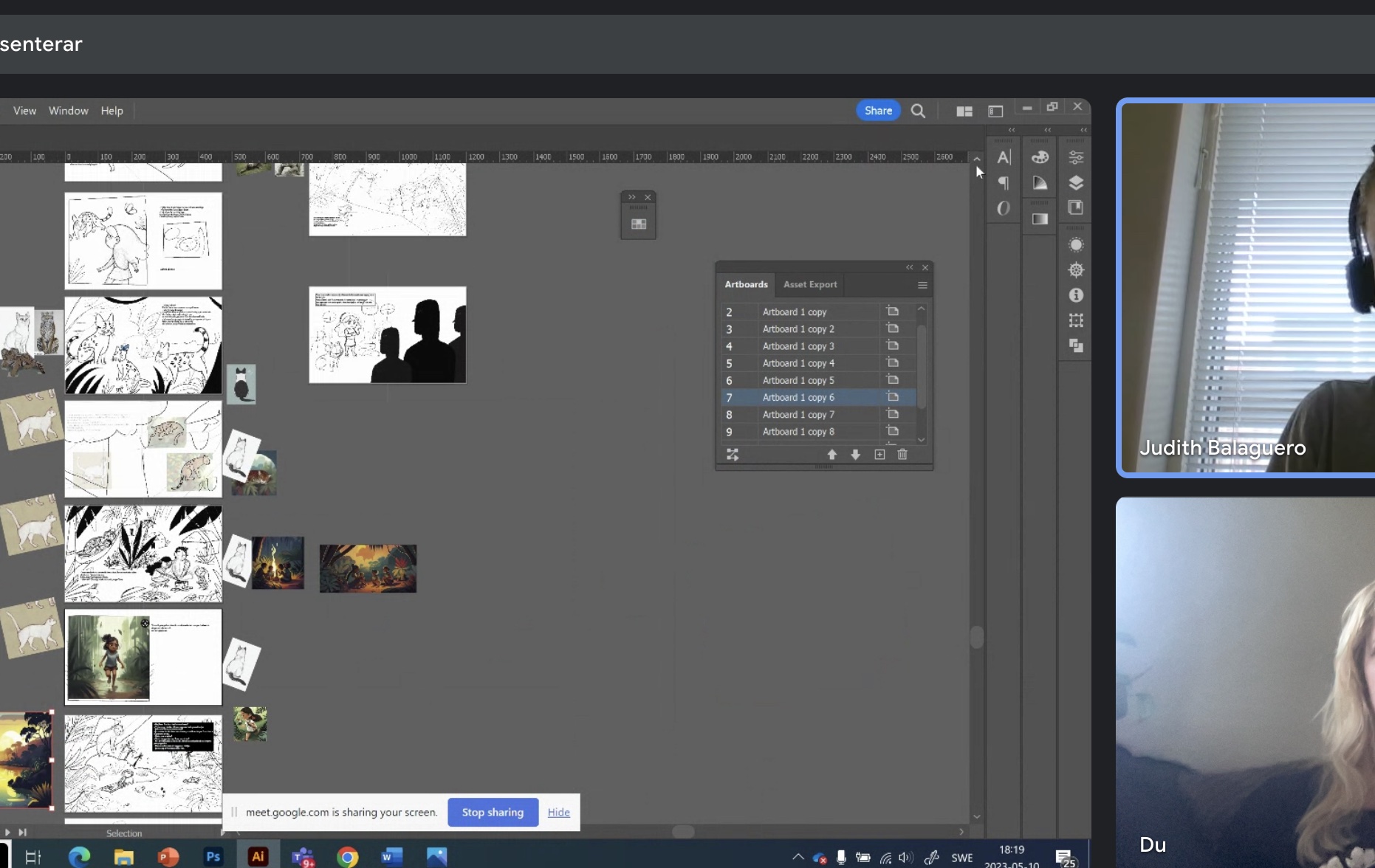The height and width of the screenshot is (868, 1375).
Task: Click the small floating grid panel icon
Action: click(639, 224)
